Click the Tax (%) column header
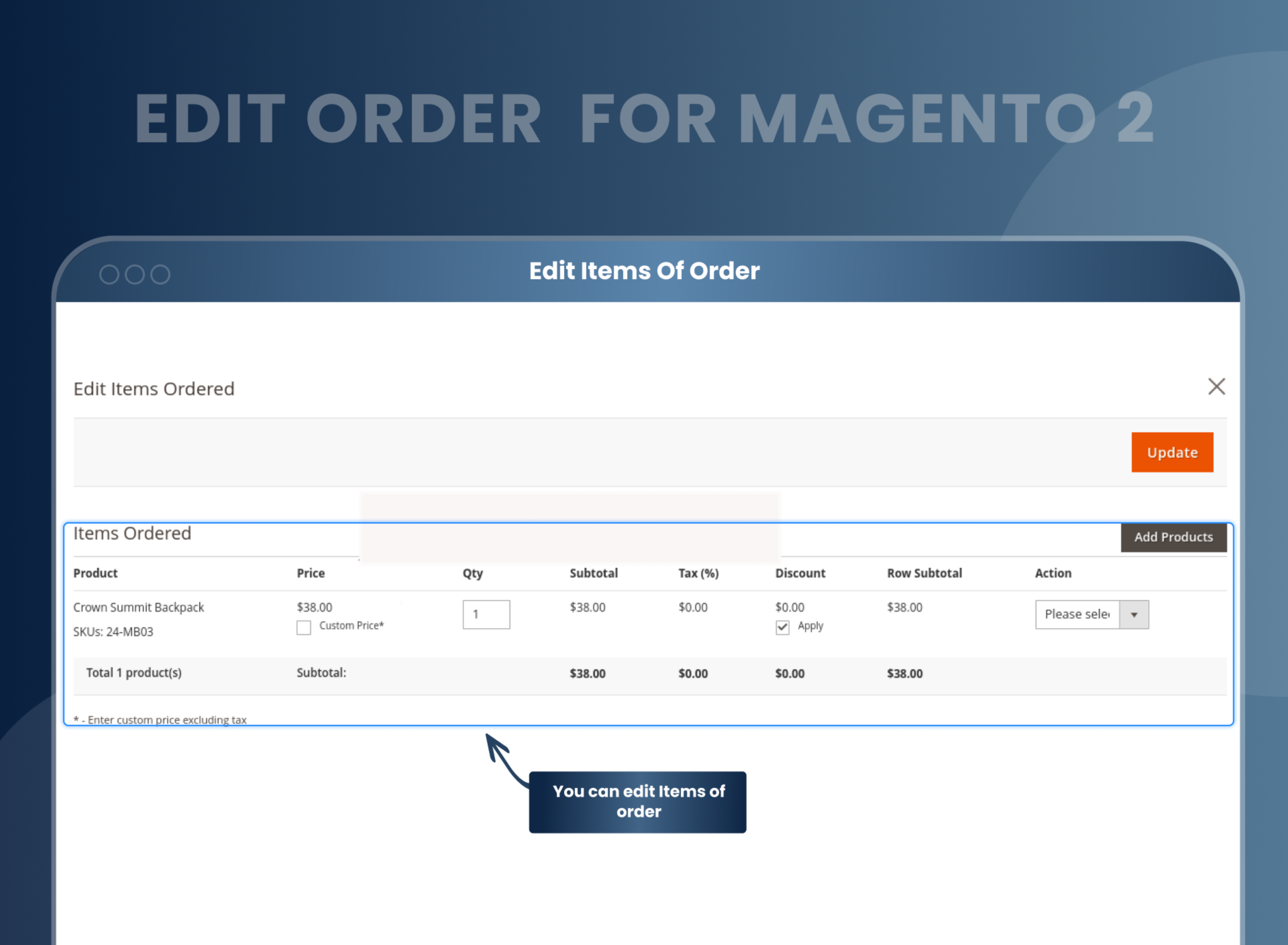 click(x=698, y=573)
